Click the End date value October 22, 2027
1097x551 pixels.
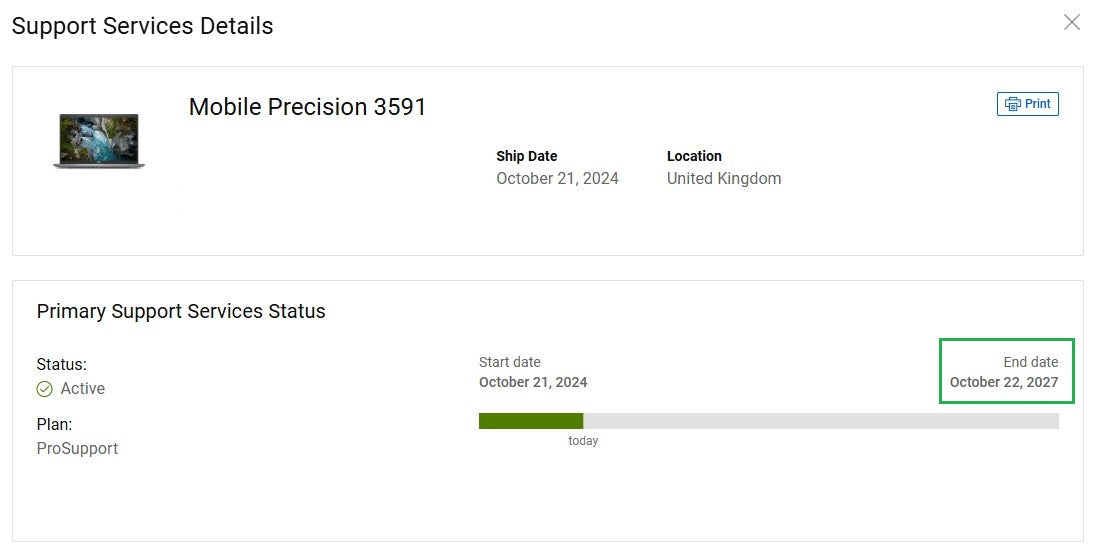click(1003, 382)
